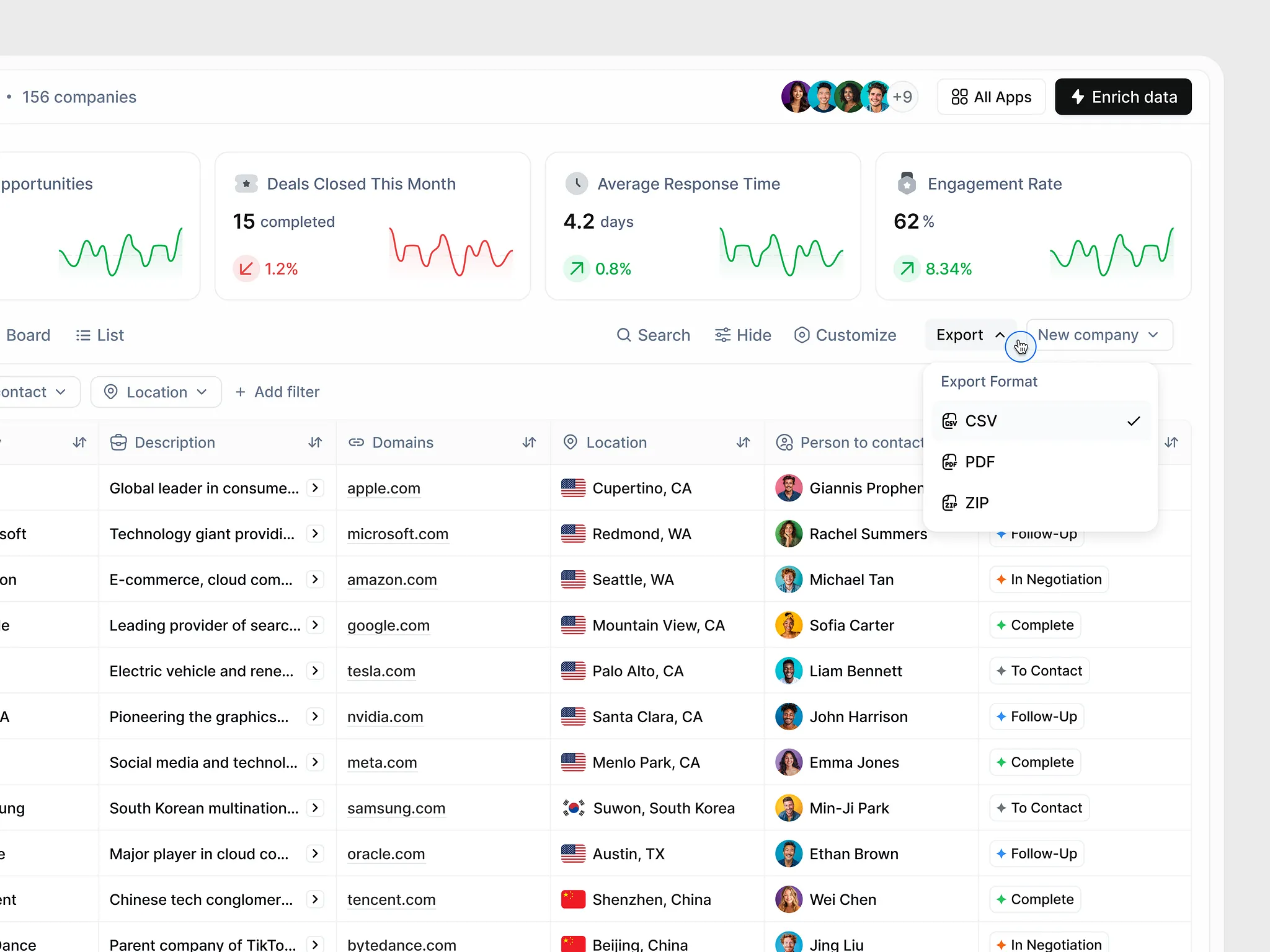
Task: Open the Location filter dropdown
Action: tap(156, 392)
